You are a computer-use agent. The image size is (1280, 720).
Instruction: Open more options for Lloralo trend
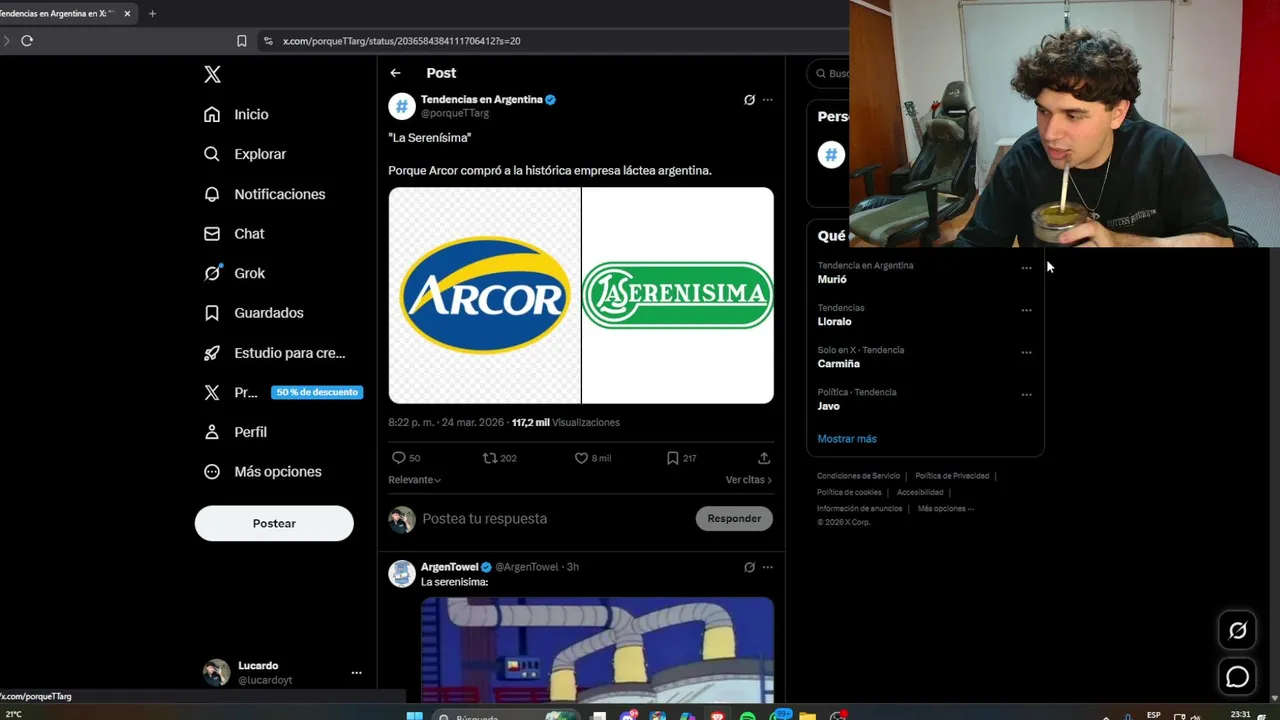pyautogui.click(x=1026, y=310)
